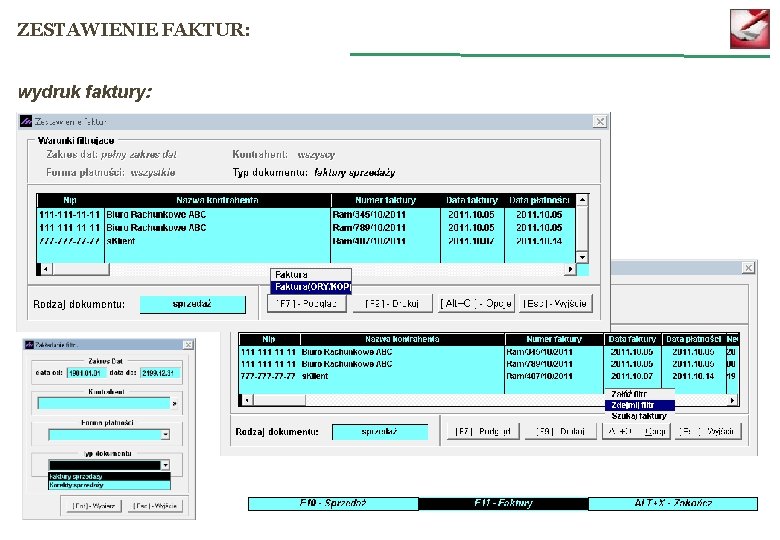Viewport: 780px width, 540px height.
Task: Click F11 - Faktury bottom bar item
Action: tap(503, 503)
